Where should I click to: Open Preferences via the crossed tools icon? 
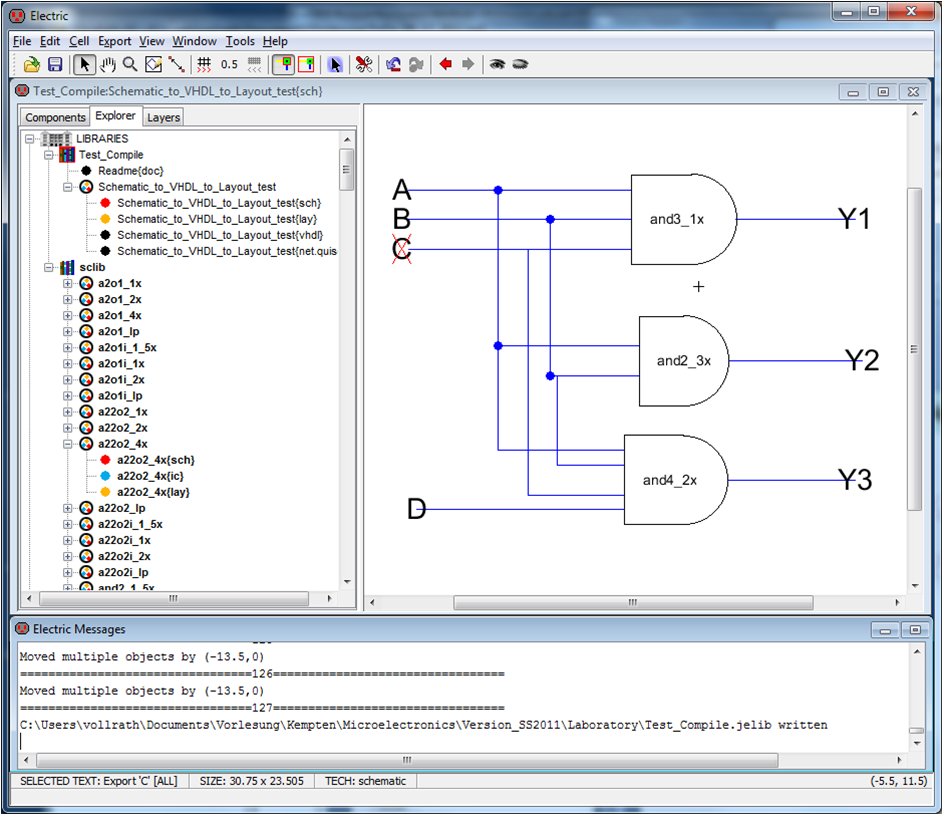(x=364, y=64)
